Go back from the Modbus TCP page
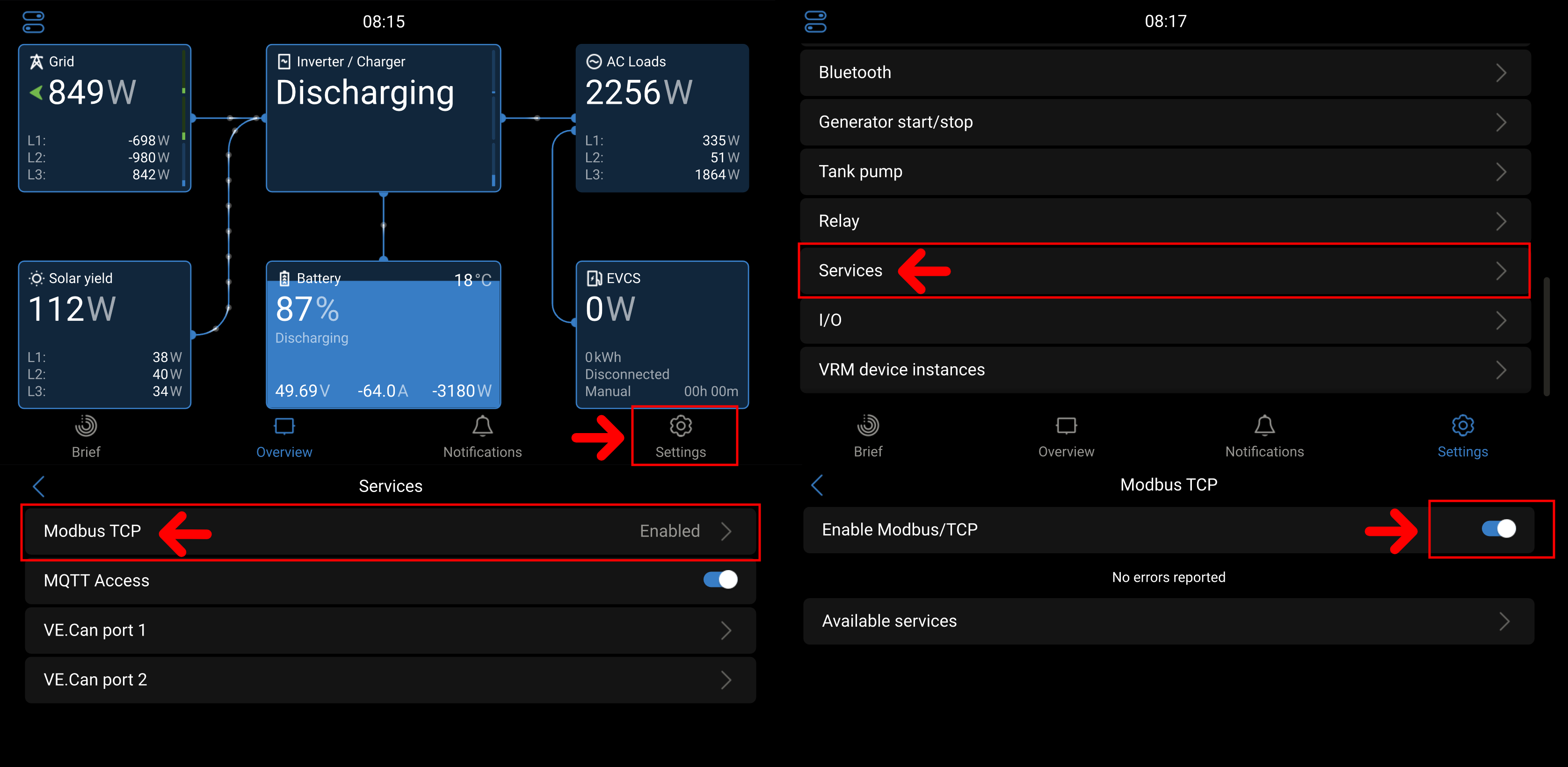The image size is (1568, 767). [818, 485]
